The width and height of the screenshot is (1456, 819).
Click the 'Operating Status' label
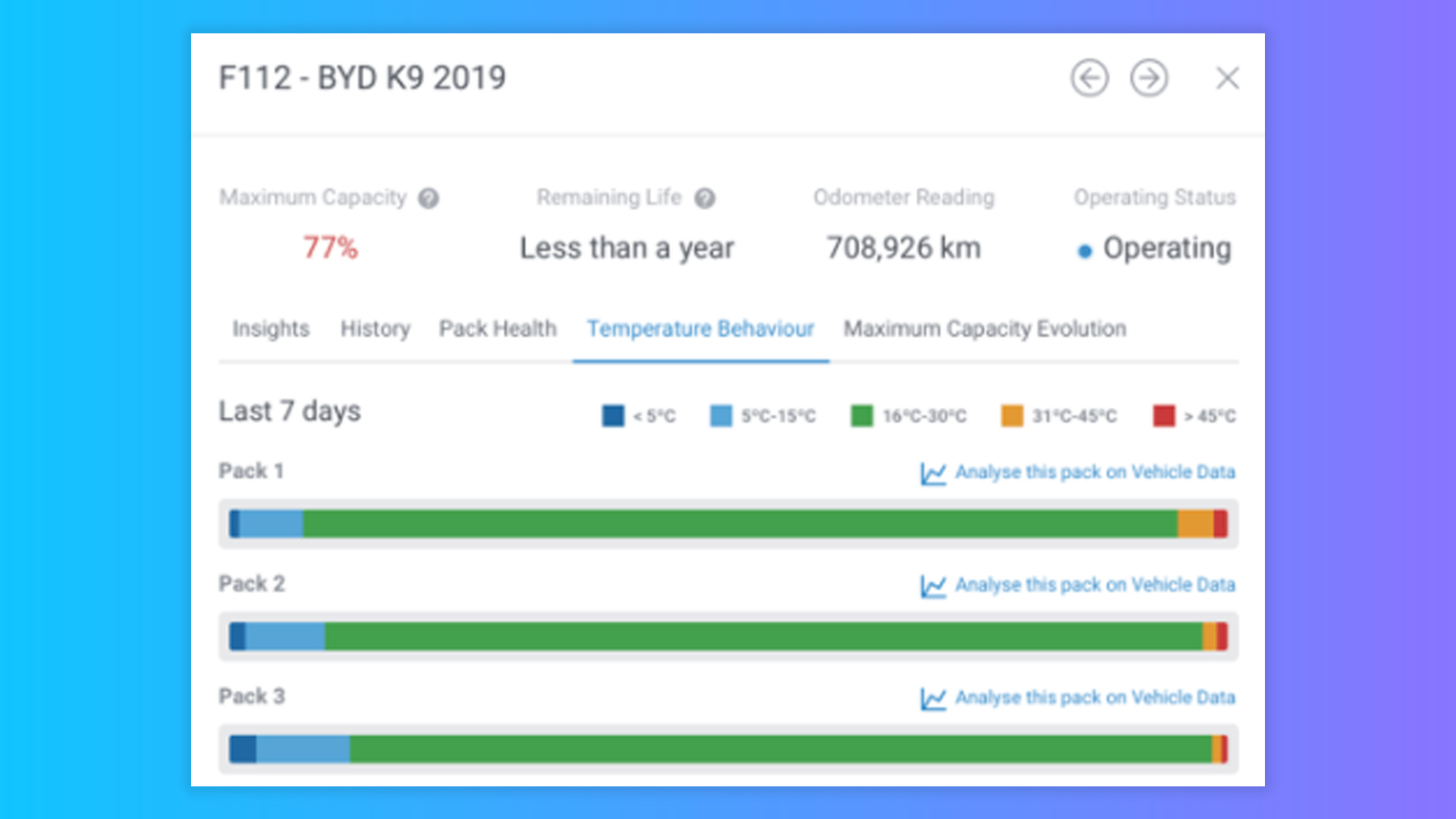[x=1155, y=197]
